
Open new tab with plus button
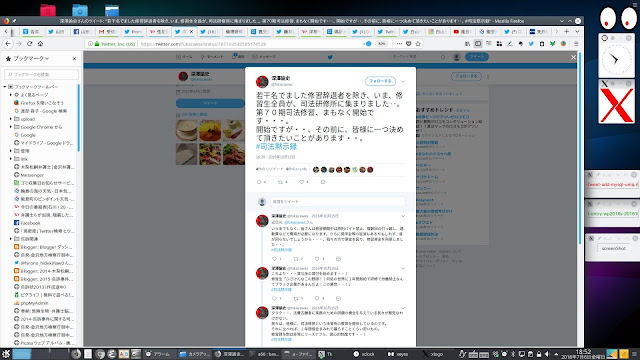point(567,31)
